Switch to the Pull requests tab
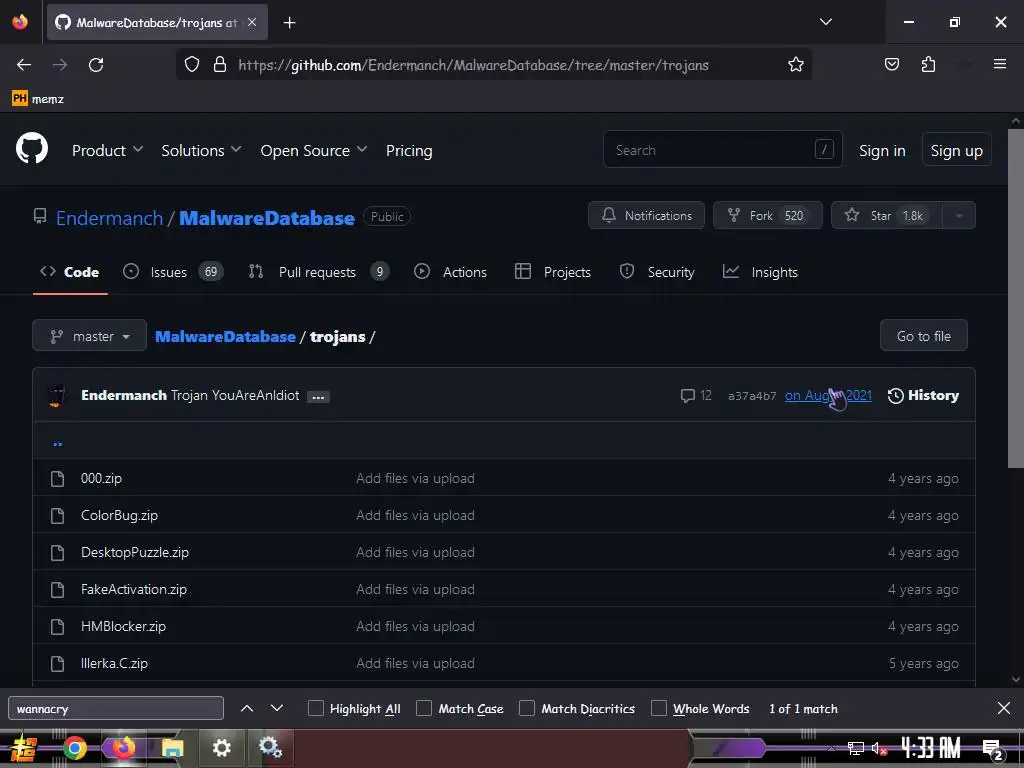Image resolution: width=1024 pixels, height=768 pixels. point(319,272)
